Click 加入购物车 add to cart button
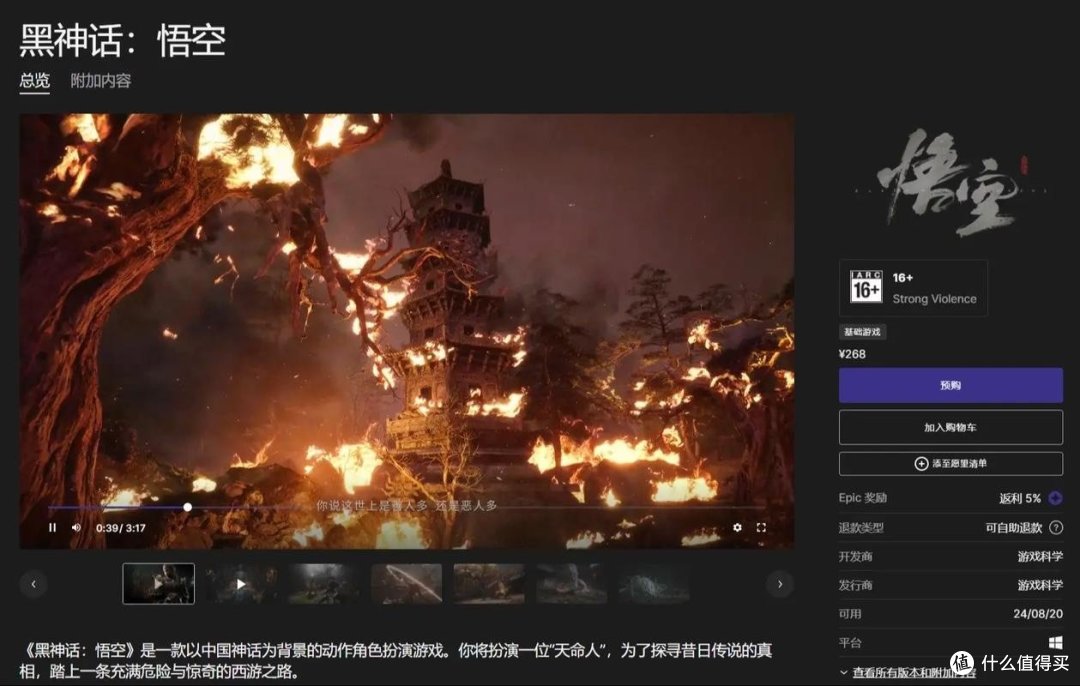This screenshot has height=686, width=1080. pos(951,427)
